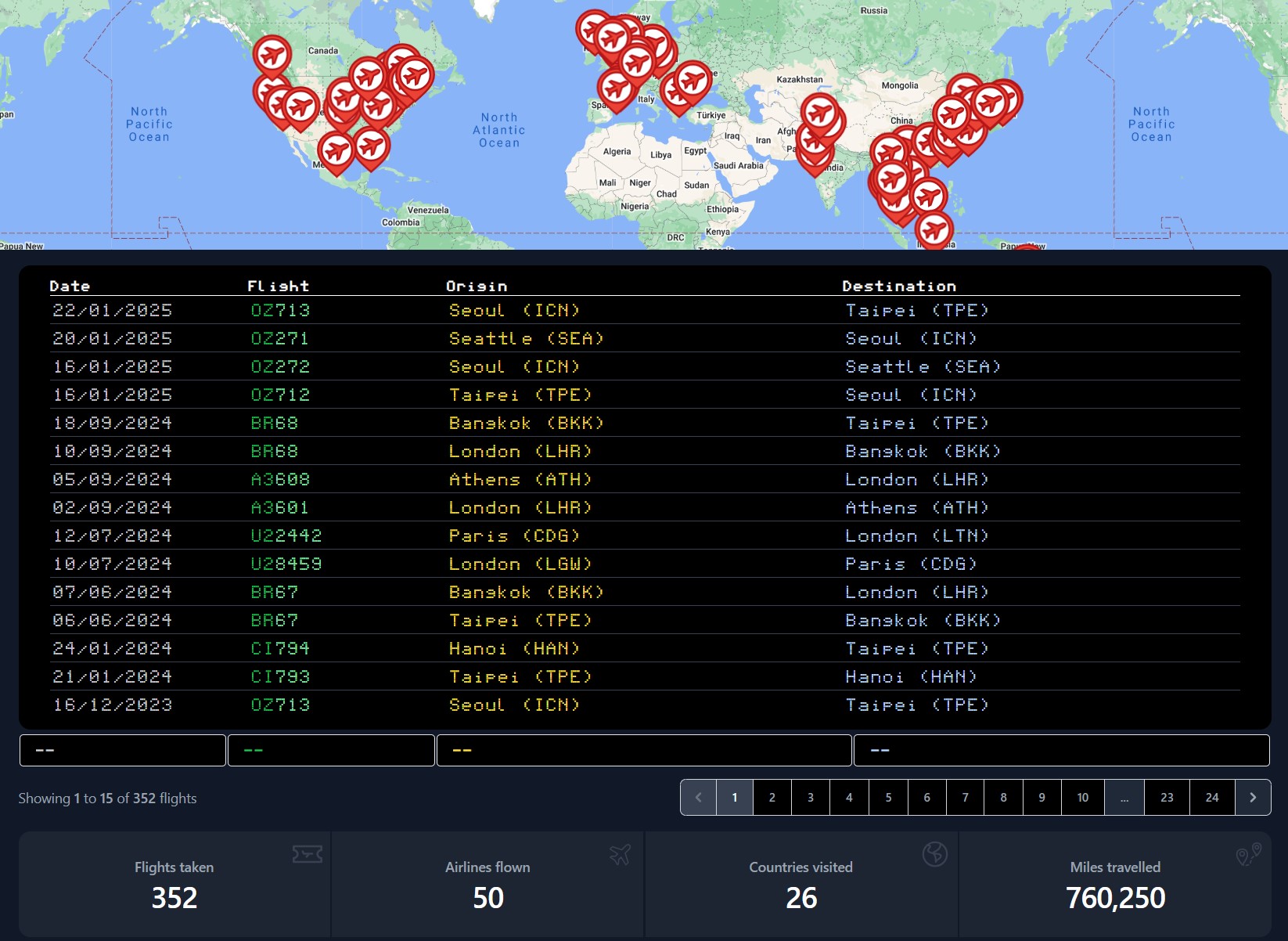Click the Airlines flown value 50
Viewport: 1288px width, 941px height.
click(x=488, y=898)
